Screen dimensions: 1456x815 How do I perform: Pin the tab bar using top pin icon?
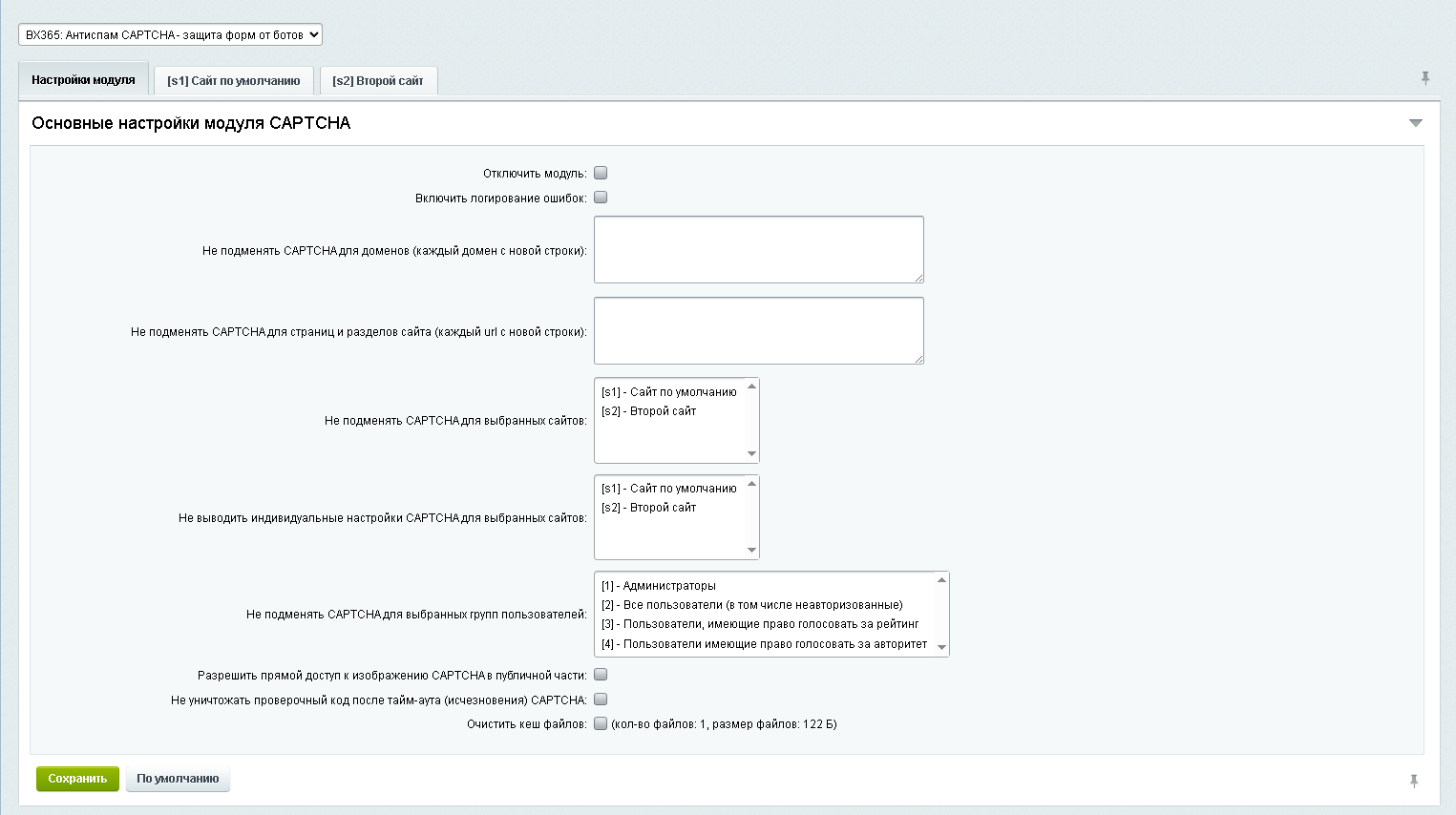coord(1425,78)
